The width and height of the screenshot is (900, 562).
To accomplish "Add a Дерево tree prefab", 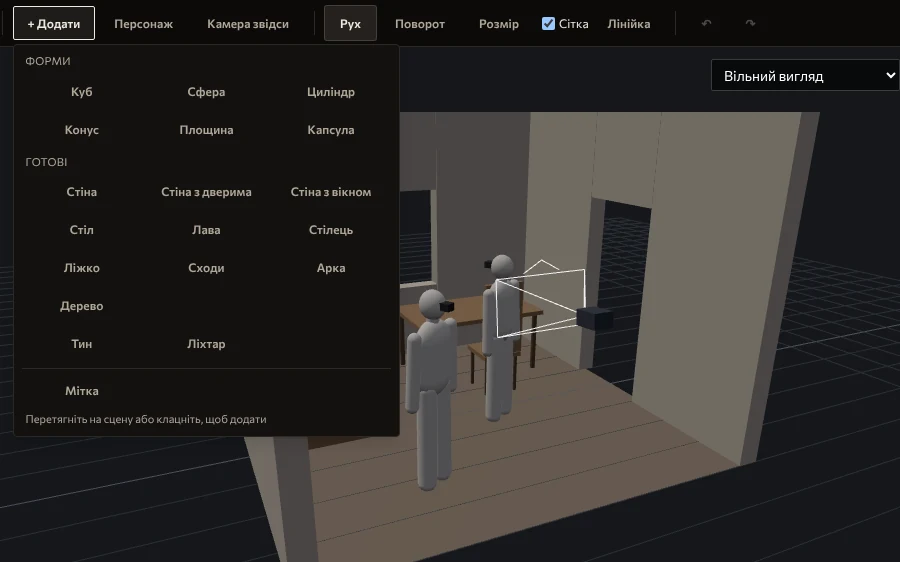I will pos(82,306).
